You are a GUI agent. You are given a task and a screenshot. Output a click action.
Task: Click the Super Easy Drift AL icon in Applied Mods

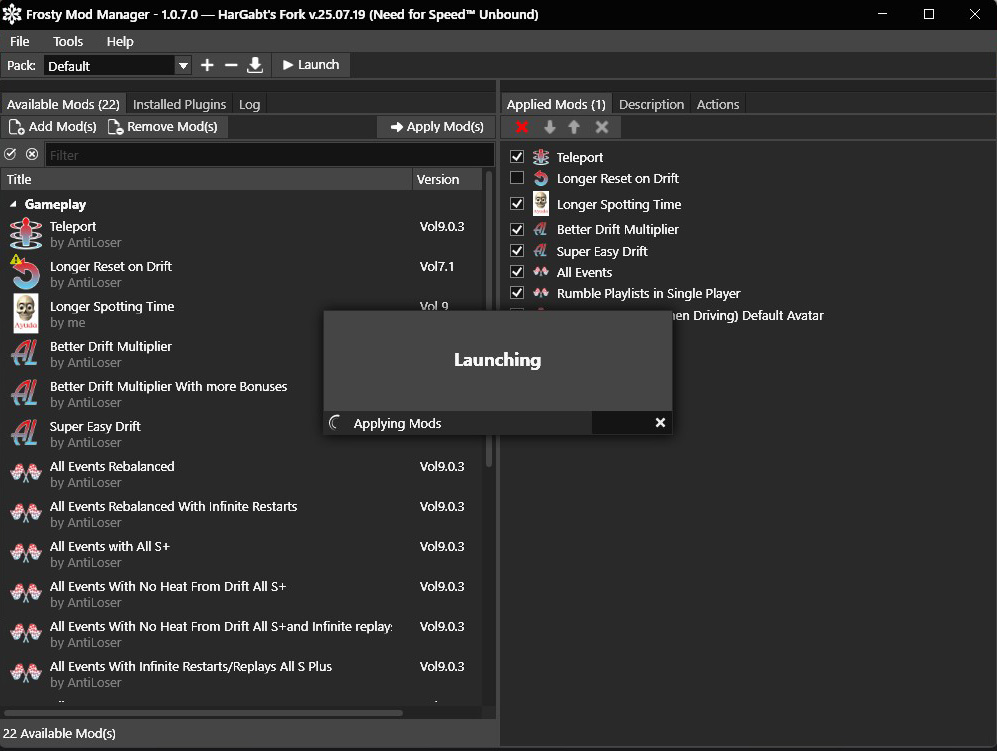click(540, 251)
